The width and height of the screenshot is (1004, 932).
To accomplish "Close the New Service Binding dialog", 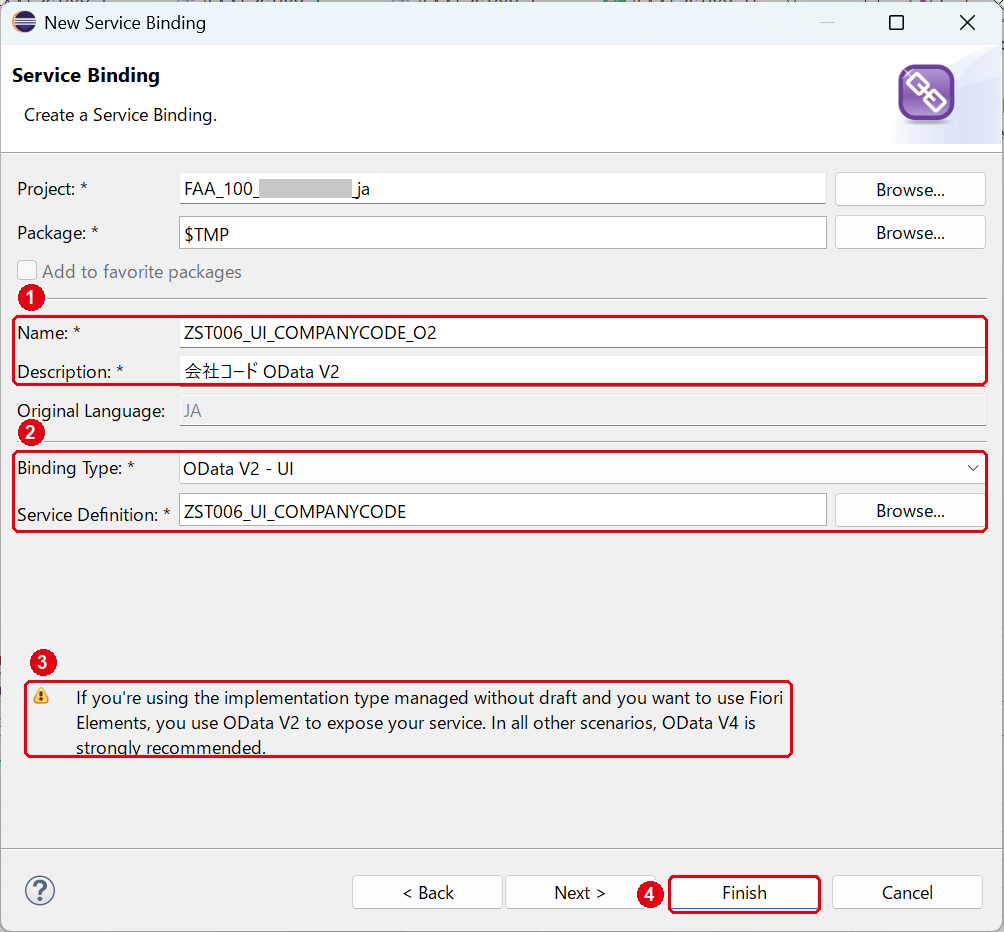I will point(968,23).
